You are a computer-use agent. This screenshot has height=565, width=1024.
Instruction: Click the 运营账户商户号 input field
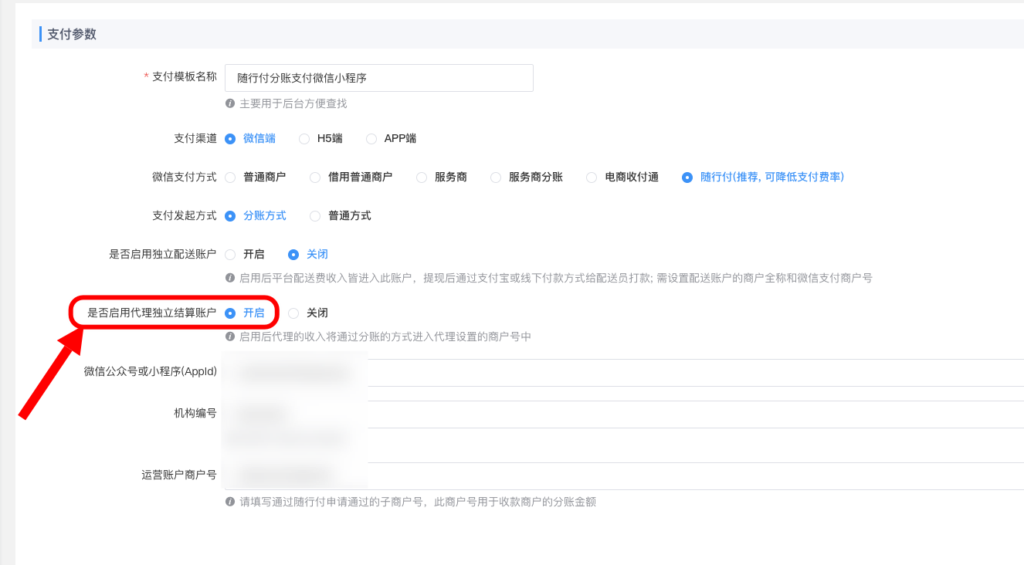(624, 476)
